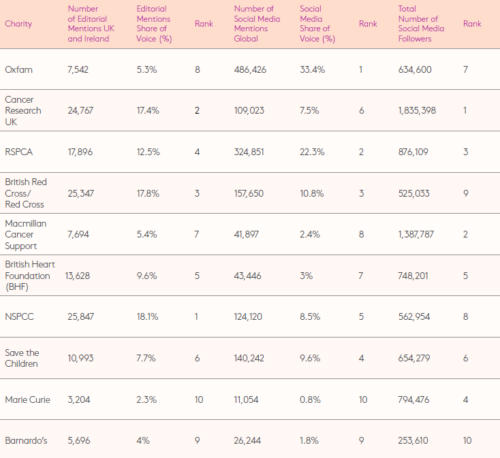The height and width of the screenshot is (458, 500).
Task: Click NSPCC share of voice 18.1%
Action: (147, 317)
